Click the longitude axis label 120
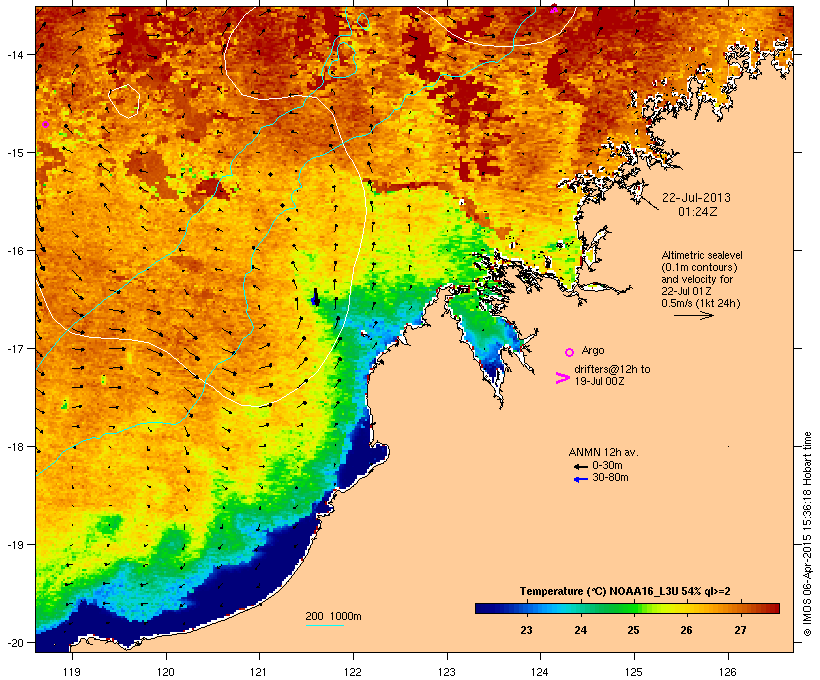 (166, 672)
